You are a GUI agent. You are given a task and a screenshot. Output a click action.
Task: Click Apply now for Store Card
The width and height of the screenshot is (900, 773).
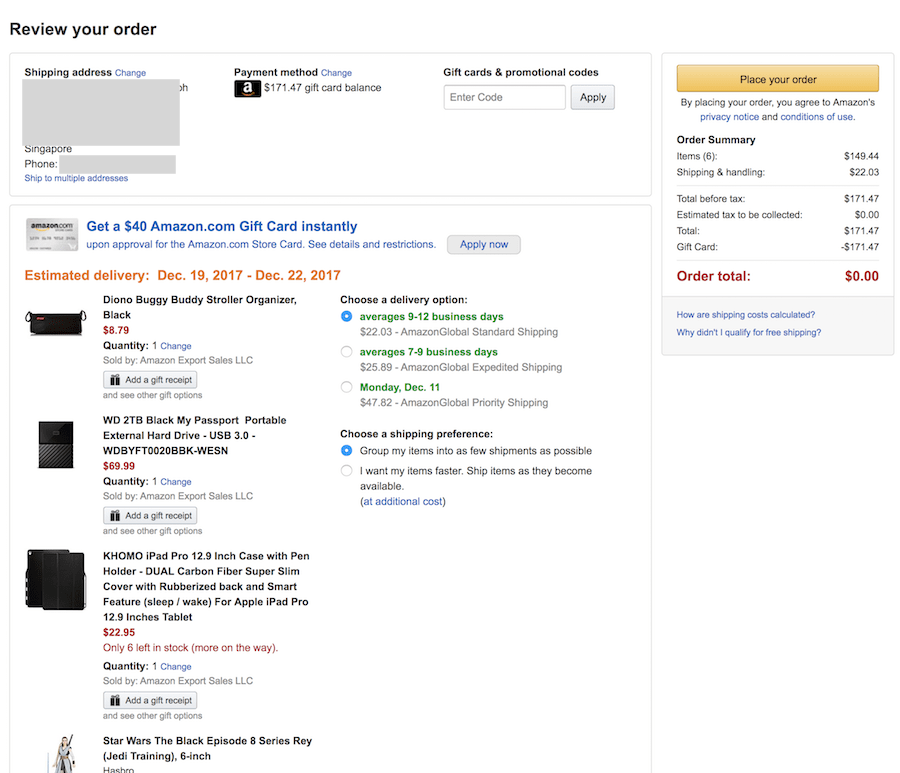click(484, 244)
